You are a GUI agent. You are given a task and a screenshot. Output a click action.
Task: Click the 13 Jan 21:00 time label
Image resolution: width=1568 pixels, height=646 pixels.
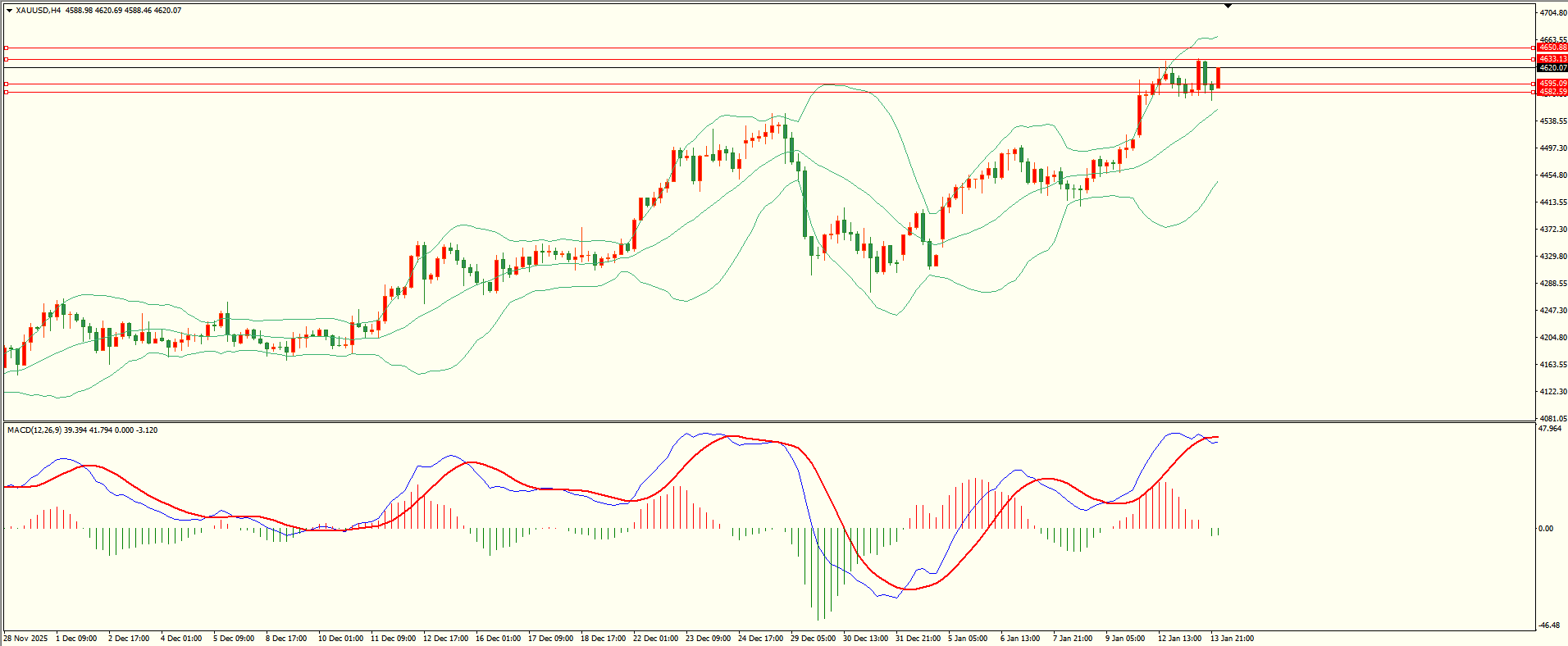pyautogui.click(x=1232, y=639)
